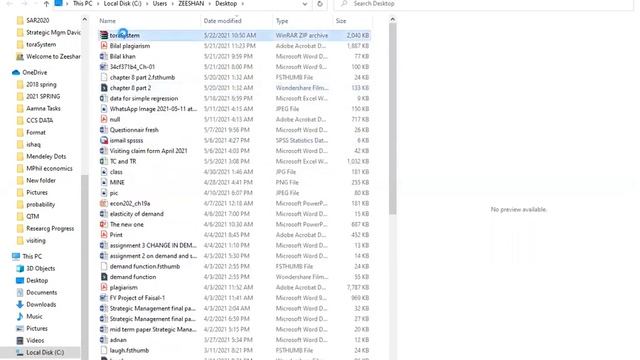Image resolution: width=640 pixels, height=360 pixels.
Task: Click the OneDrive cloud icon in sidebar
Action: point(16,72)
